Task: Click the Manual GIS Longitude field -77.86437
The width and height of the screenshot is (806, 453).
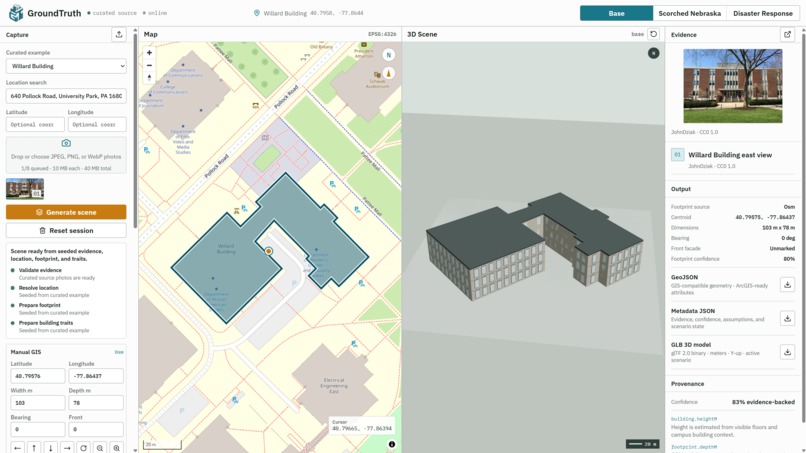Action: click(x=96, y=376)
